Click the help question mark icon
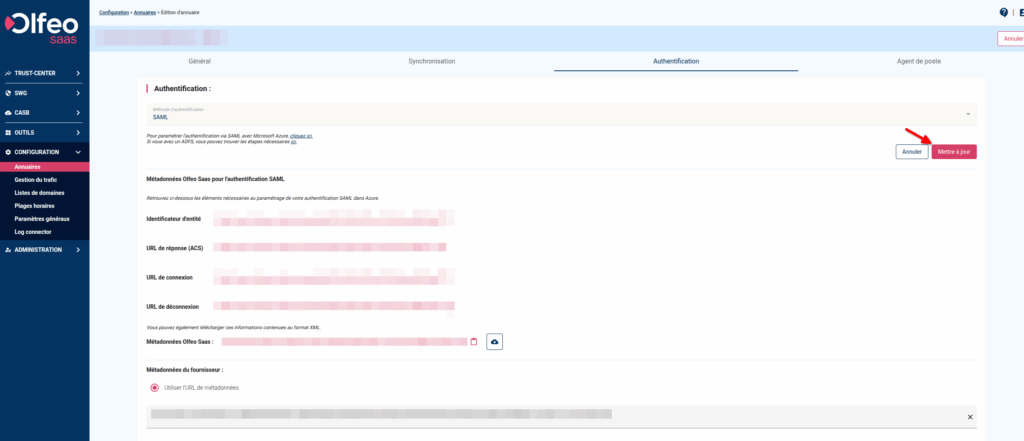 pyautogui.click(x=1004, y=12)
